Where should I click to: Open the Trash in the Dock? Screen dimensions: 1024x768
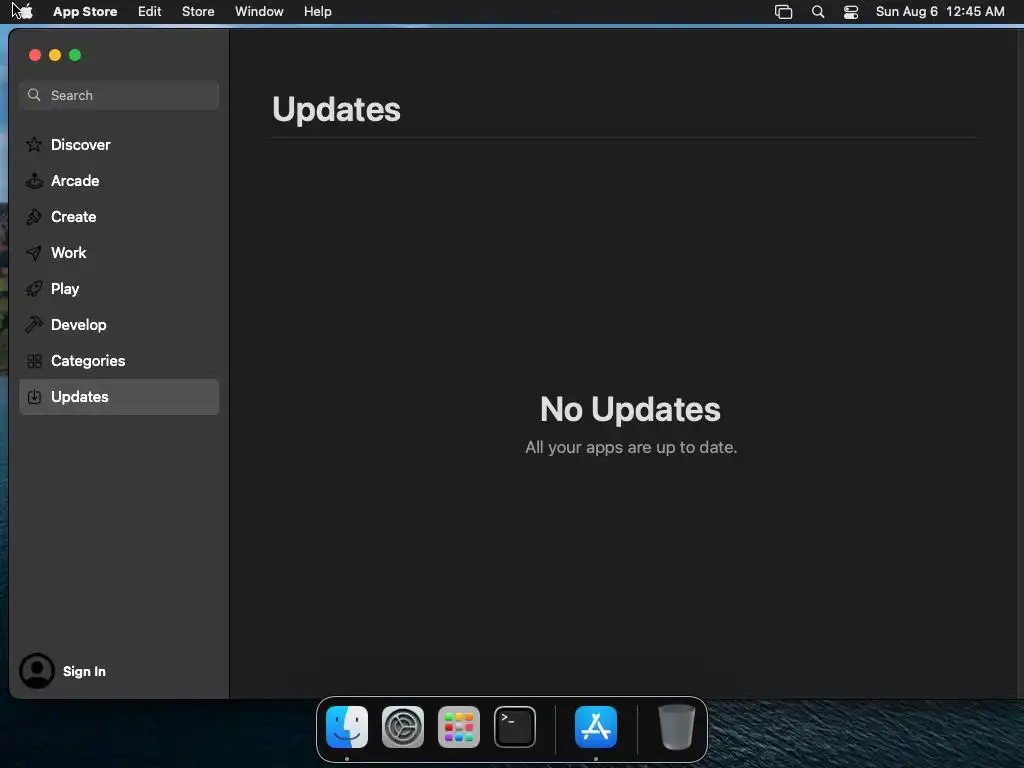(x=677, y=727)
